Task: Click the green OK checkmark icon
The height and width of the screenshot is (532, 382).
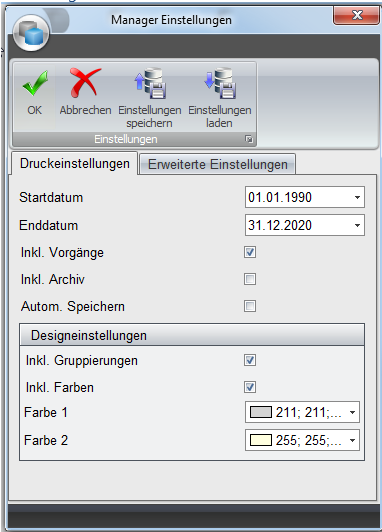Action: pos(35,83)
